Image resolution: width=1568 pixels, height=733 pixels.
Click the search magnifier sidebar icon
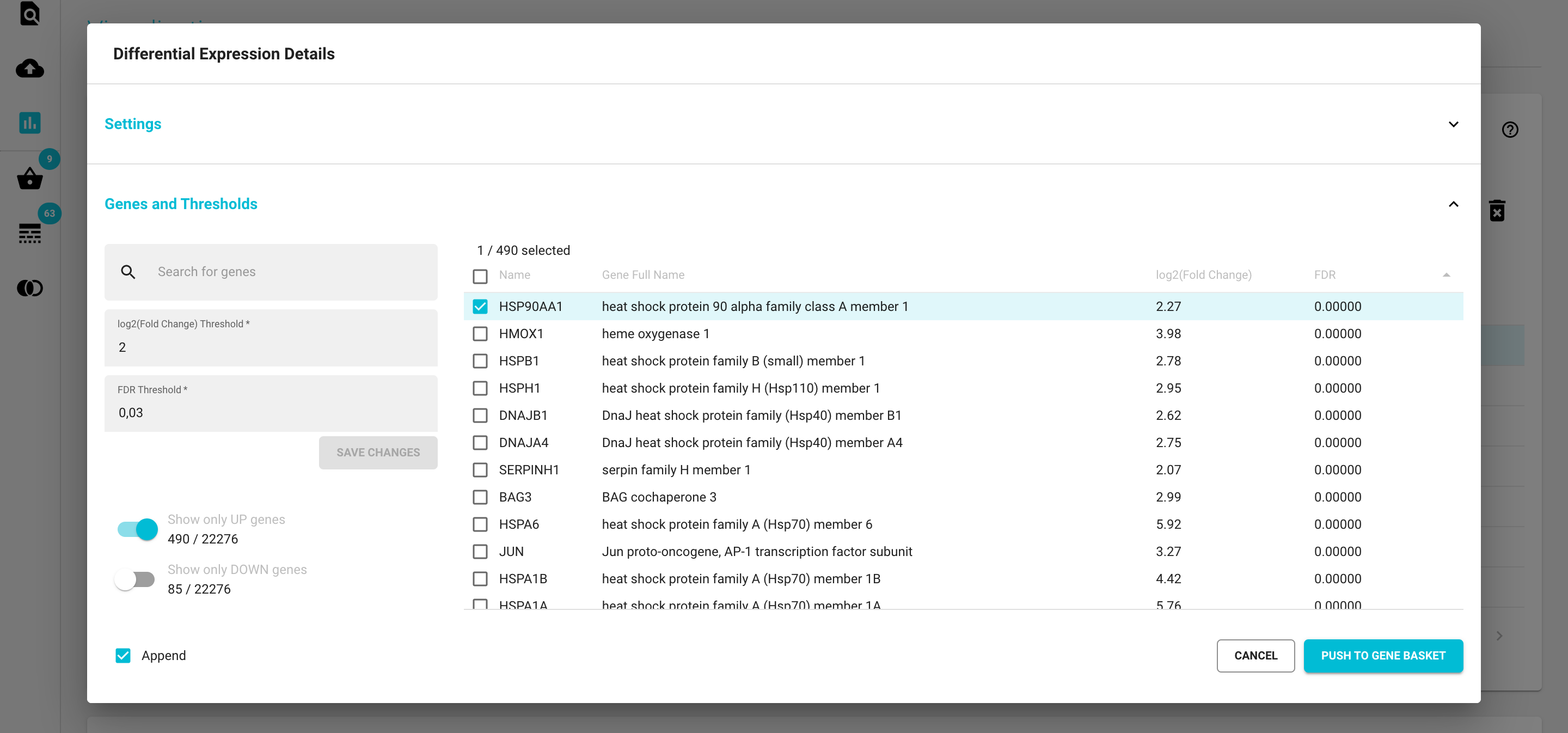pos(29,14)
